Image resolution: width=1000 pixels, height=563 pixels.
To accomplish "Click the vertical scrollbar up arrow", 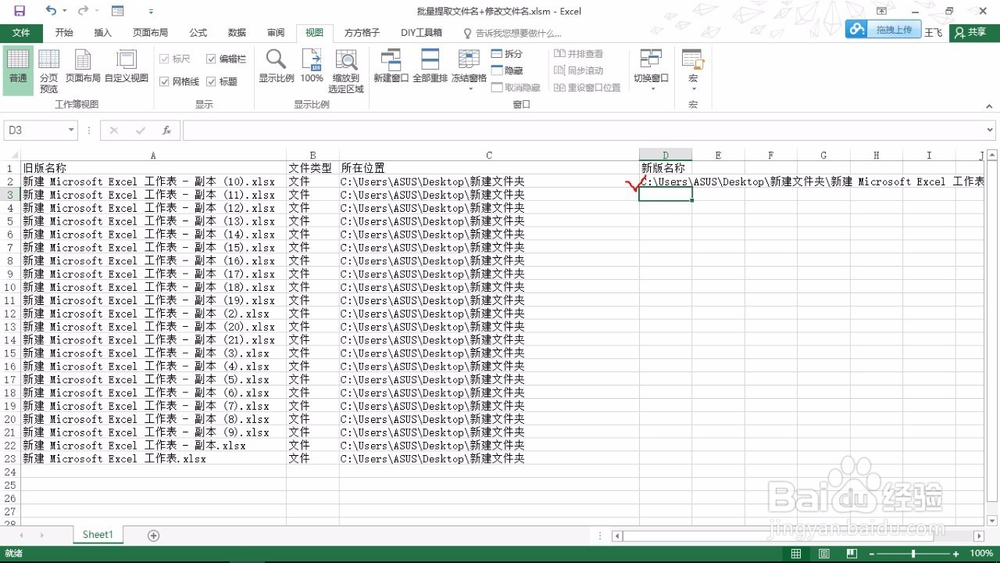I will pos(992,155).
